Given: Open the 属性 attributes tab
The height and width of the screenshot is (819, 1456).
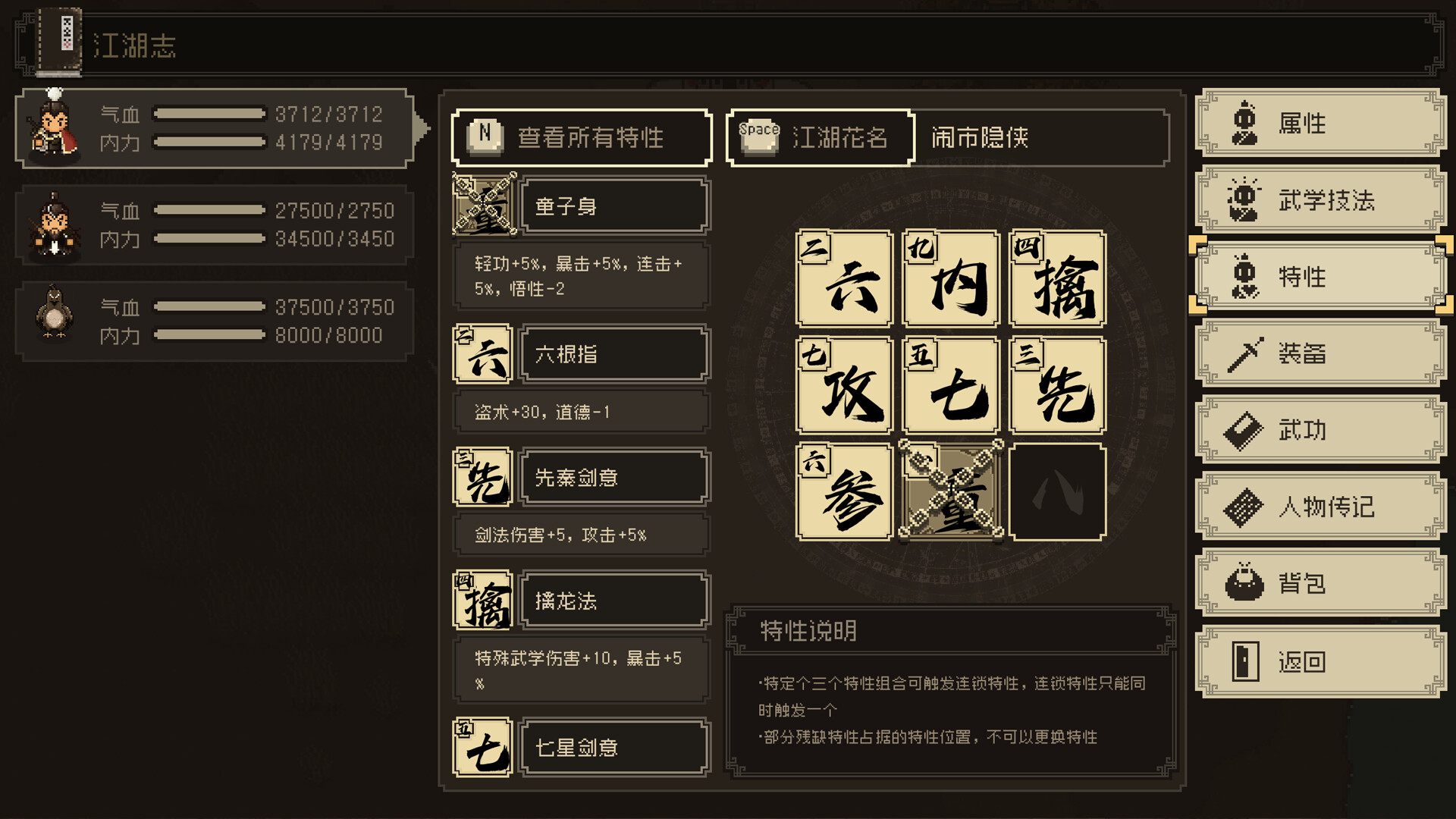Looking at the screenshot, I should (x=1320, y=123).
